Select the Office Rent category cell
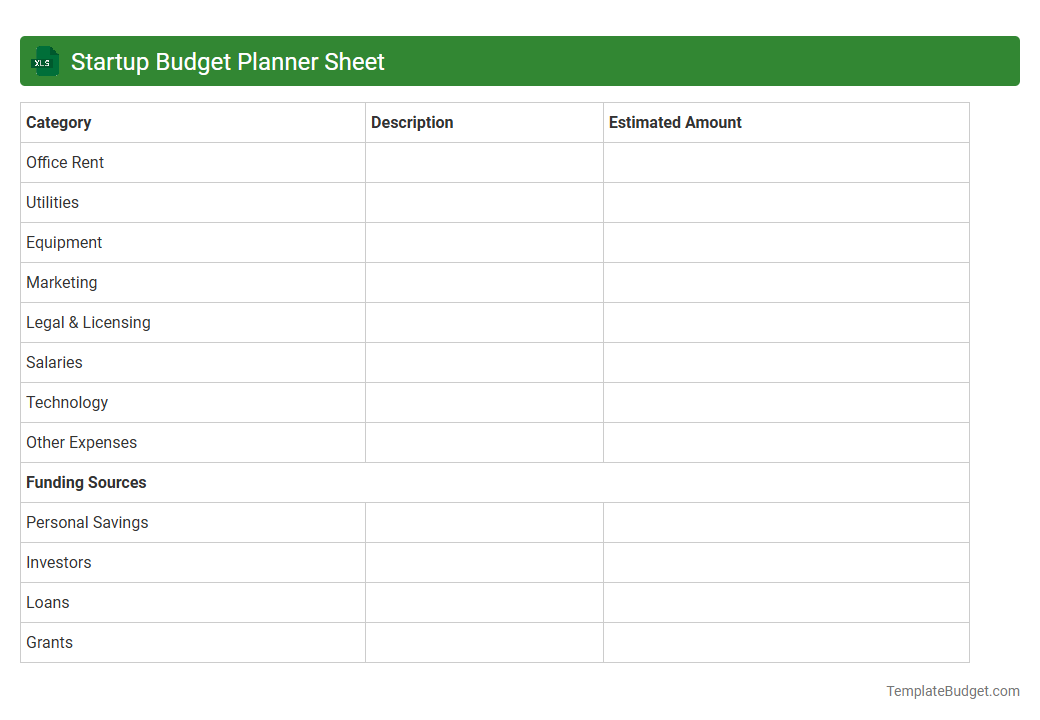The width and height of the screenshot is (1040, 720). (65, 162)
